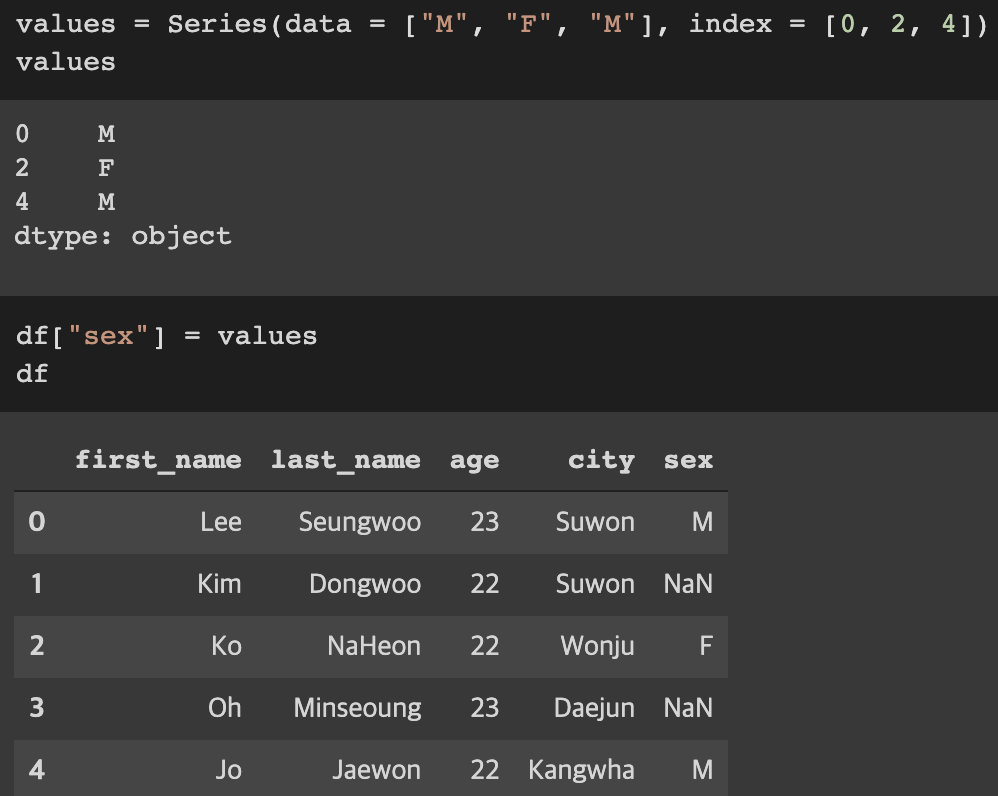Viewport: 998px width, 796px height.
Task: Click the cell 'Lee' in first_name
Action: 221,522
